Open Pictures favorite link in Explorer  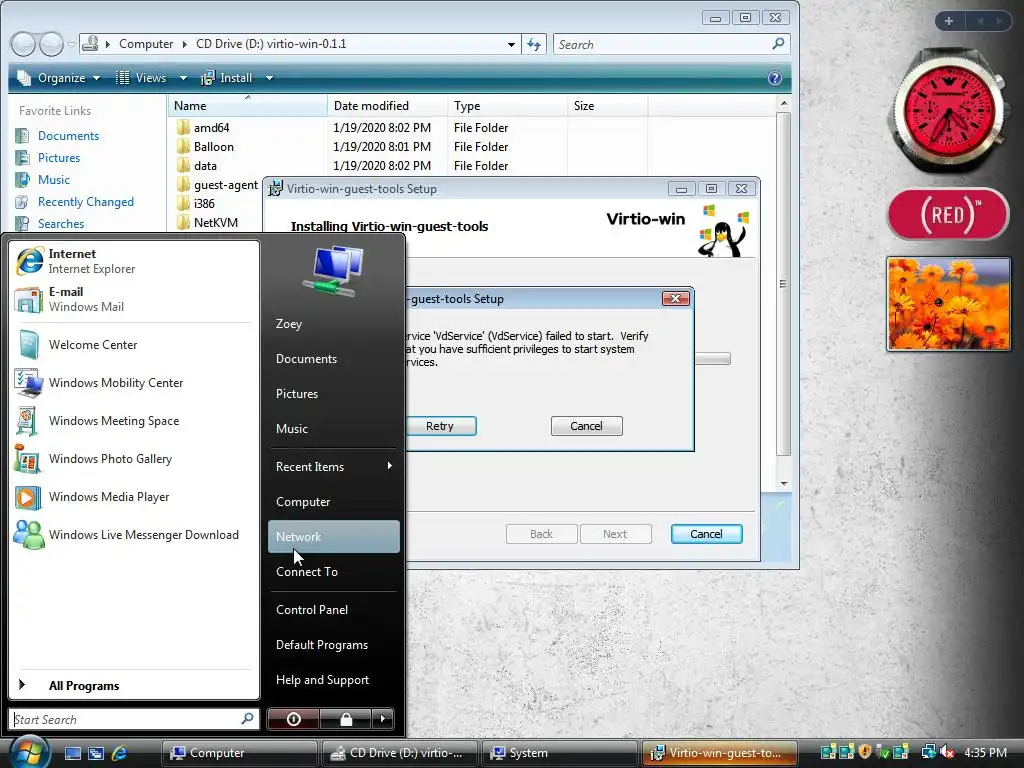click(59, 157)
